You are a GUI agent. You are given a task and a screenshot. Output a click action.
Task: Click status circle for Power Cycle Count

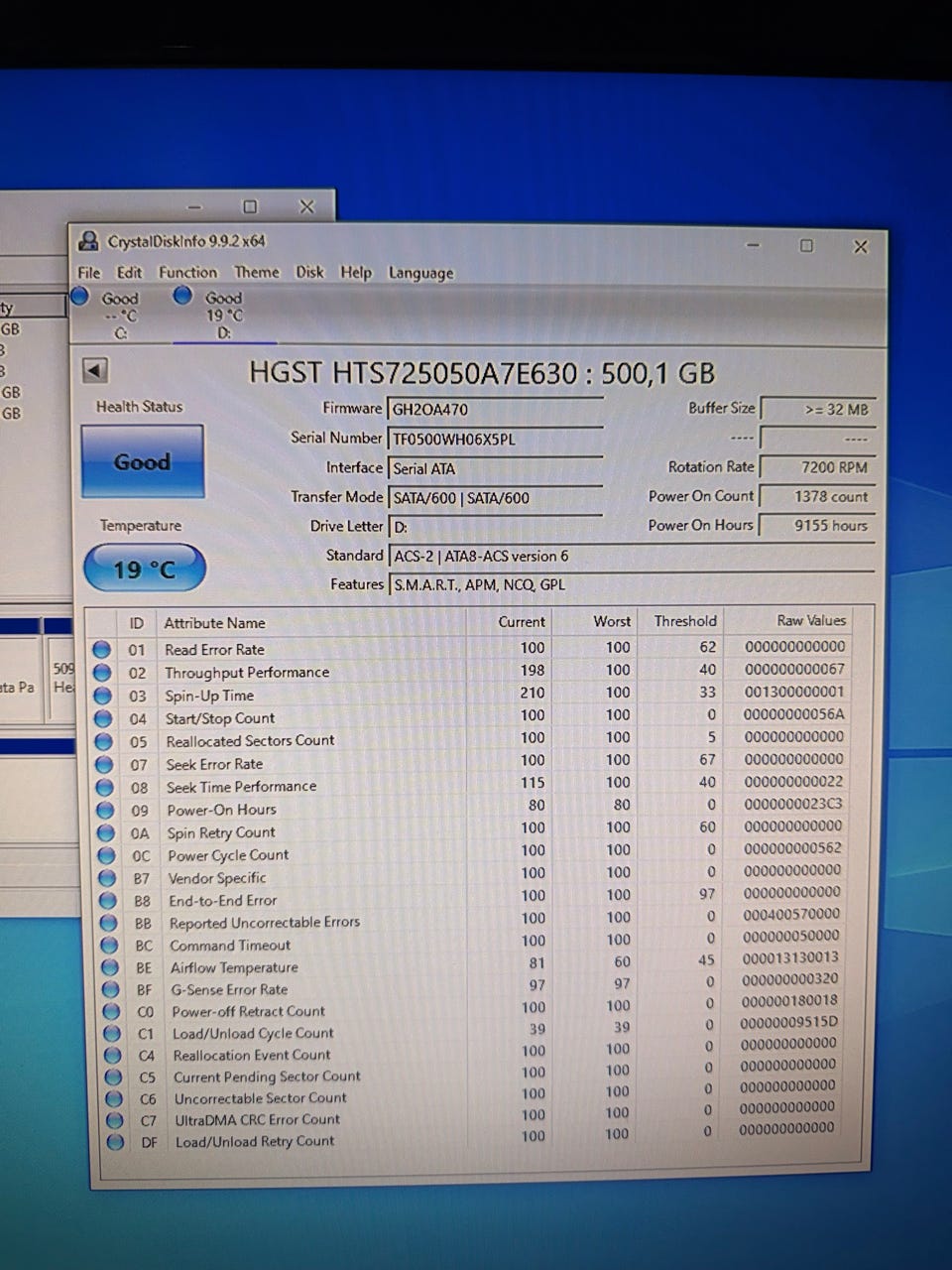106,855
